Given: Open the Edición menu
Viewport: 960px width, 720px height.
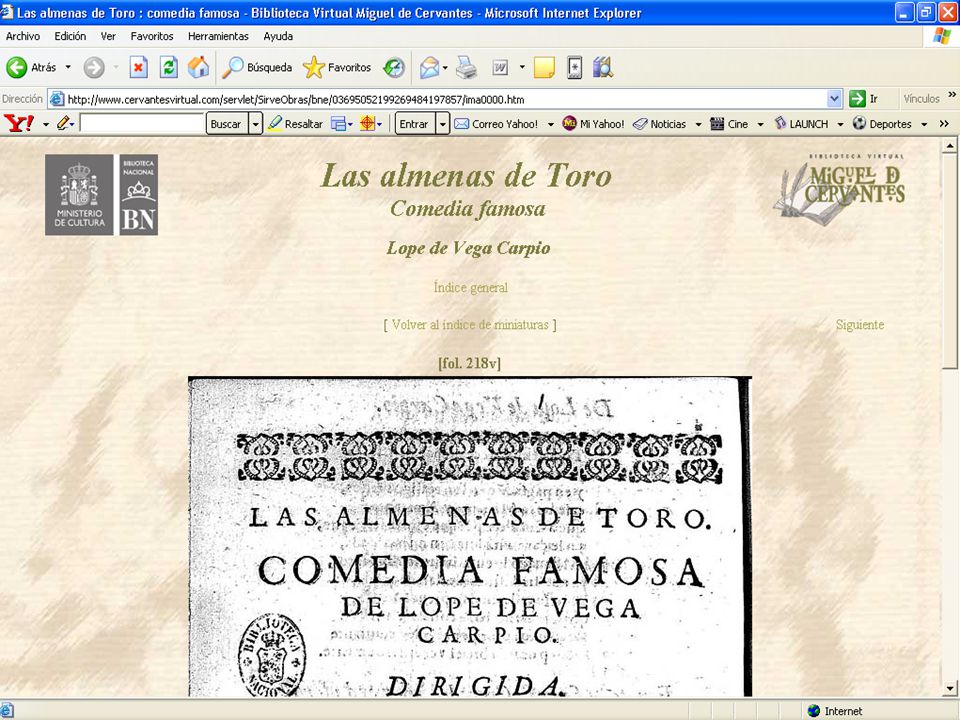Looking at the screenshot, I should tap(70, 36).
